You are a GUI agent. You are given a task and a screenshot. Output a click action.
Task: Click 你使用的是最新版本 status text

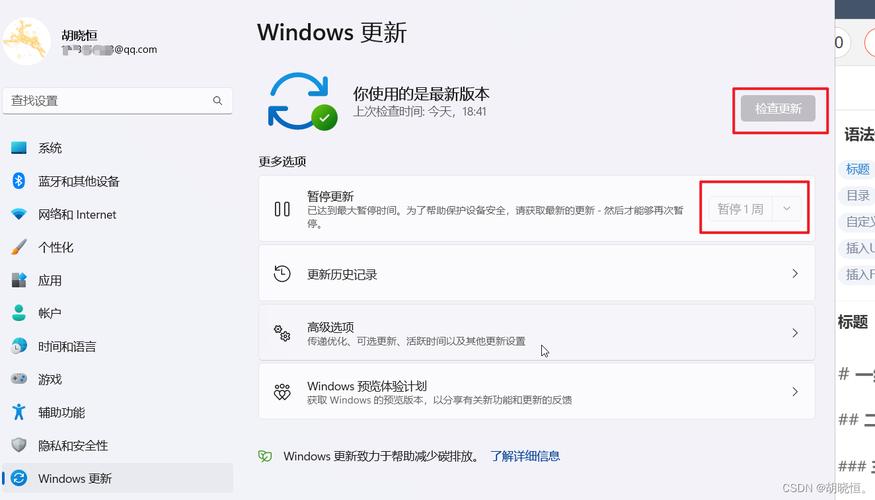(x=421, y=94)
